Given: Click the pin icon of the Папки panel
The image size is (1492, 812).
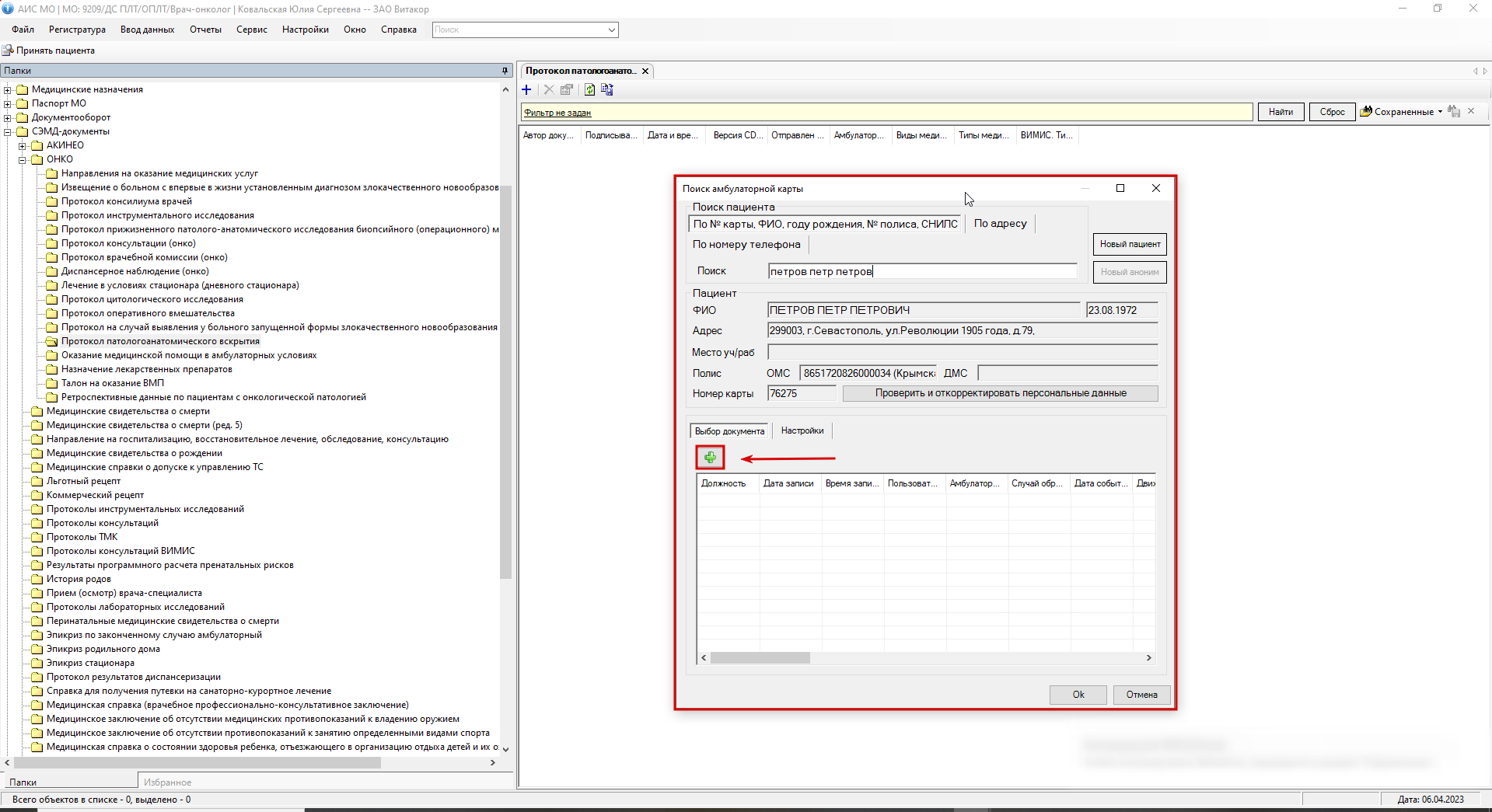Looking at the screenshot, I should 505,71.
